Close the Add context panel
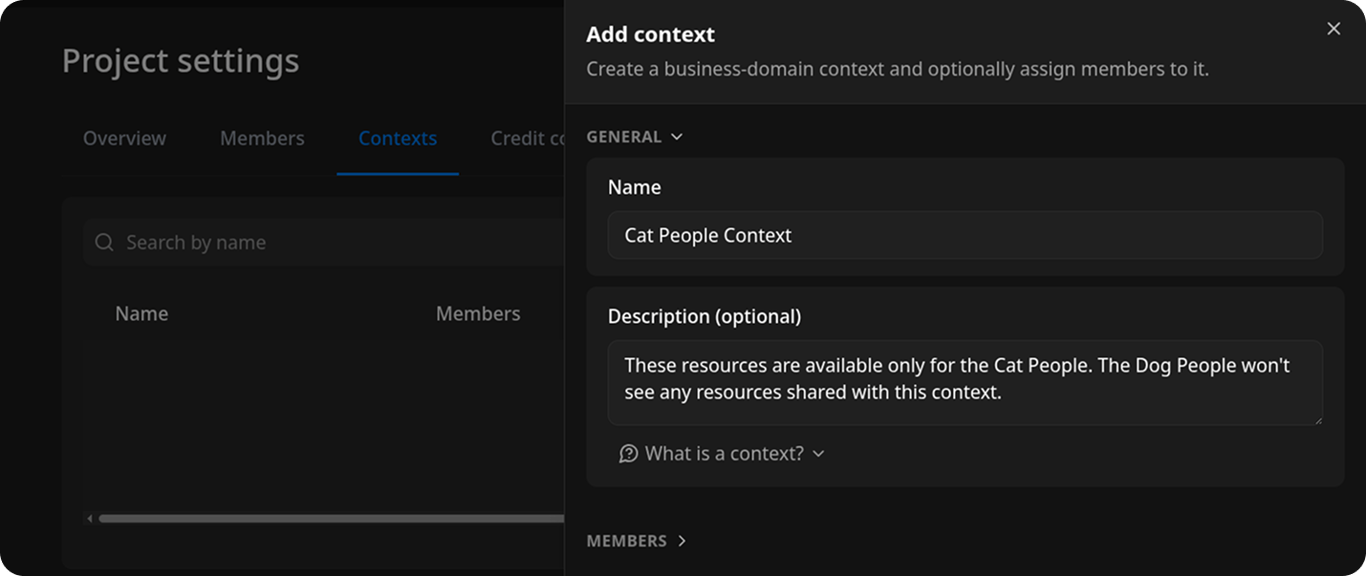Viewport: 1366px width, 576px height. (1333, 29)
